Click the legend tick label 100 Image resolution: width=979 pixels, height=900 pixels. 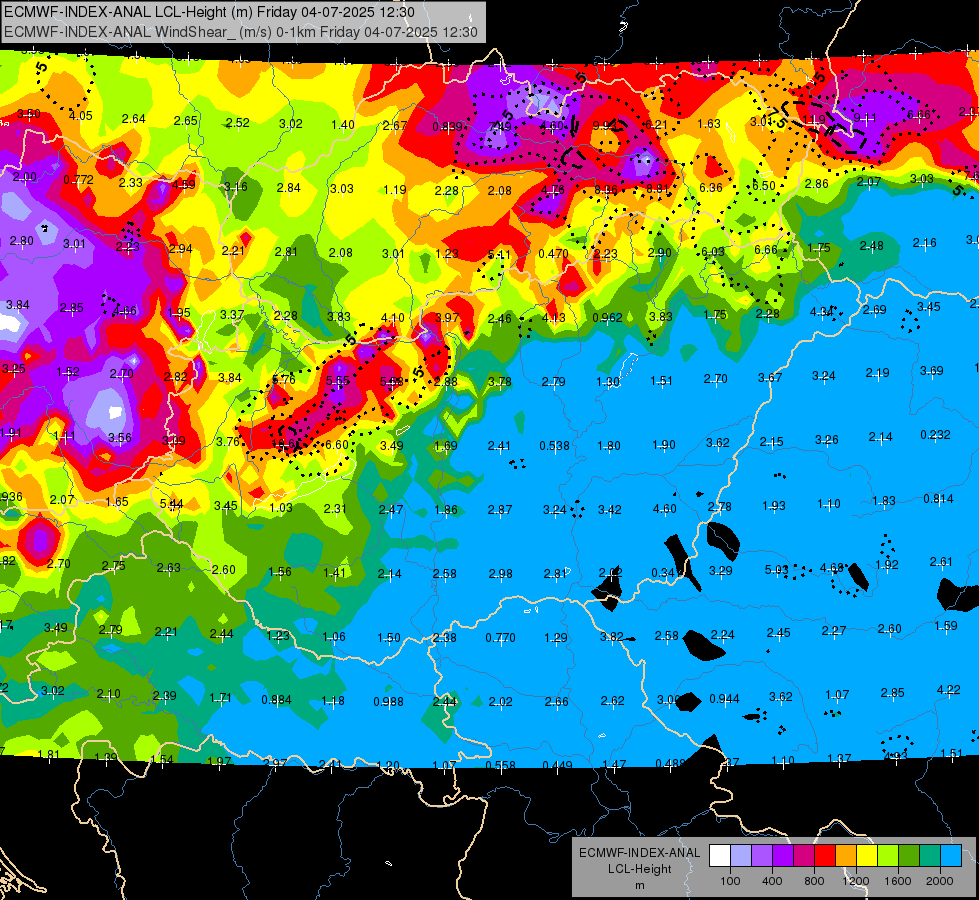[730, 881]
